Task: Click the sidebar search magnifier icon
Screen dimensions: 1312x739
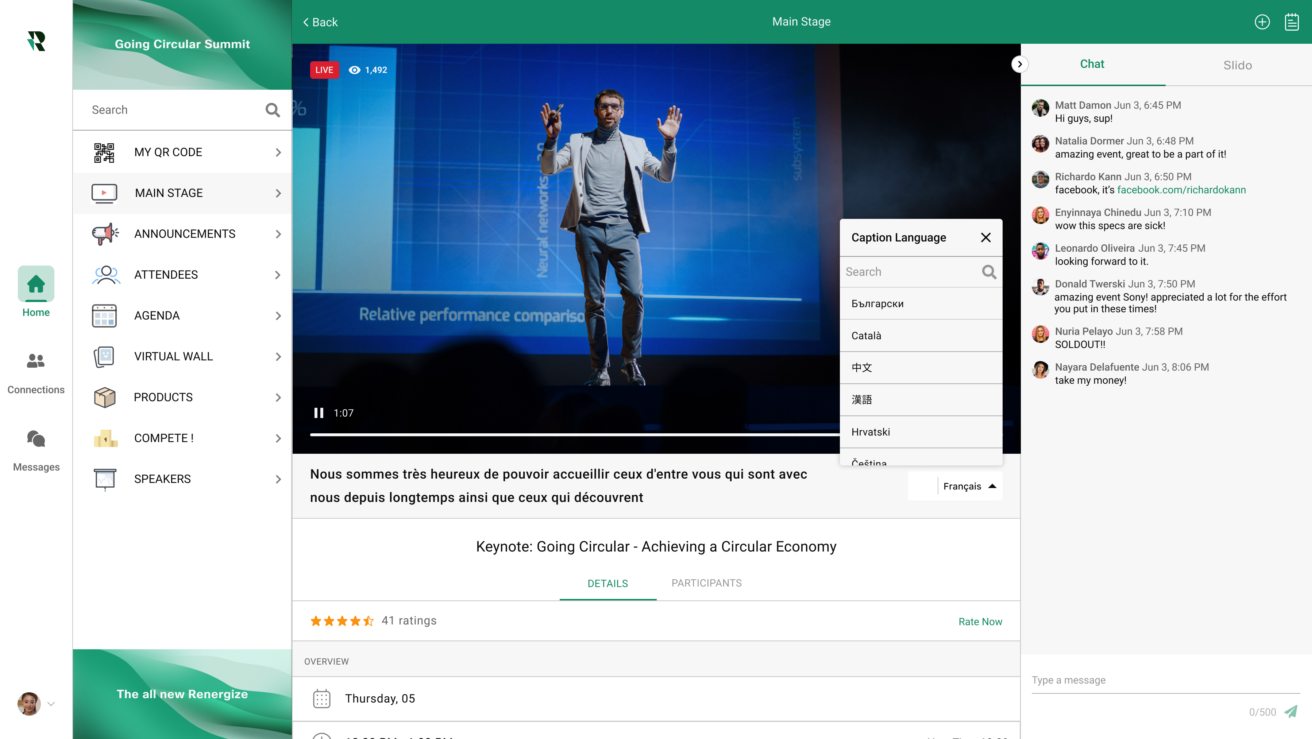Action: coord(272,110)
